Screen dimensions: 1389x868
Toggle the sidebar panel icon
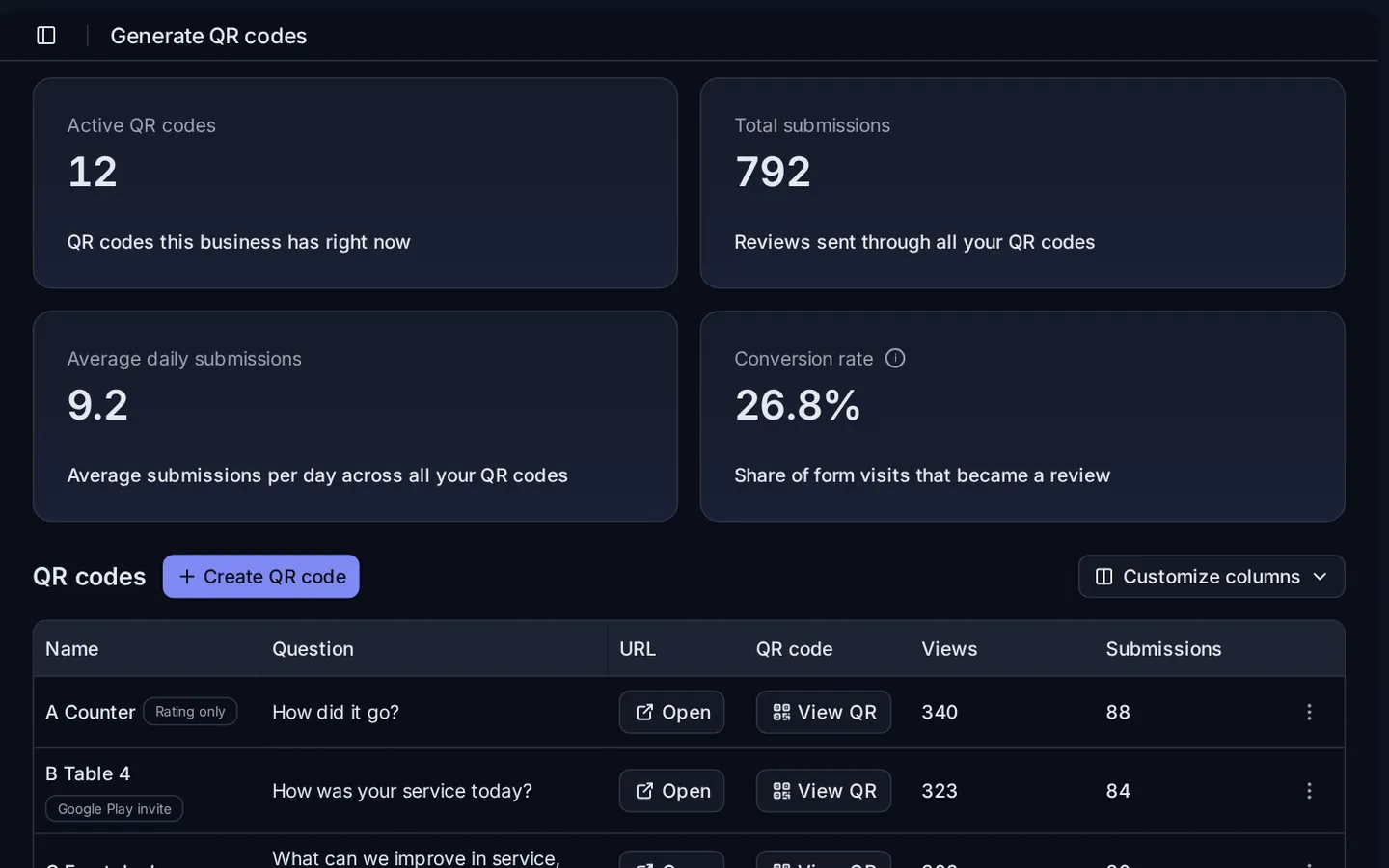[46, 36]
